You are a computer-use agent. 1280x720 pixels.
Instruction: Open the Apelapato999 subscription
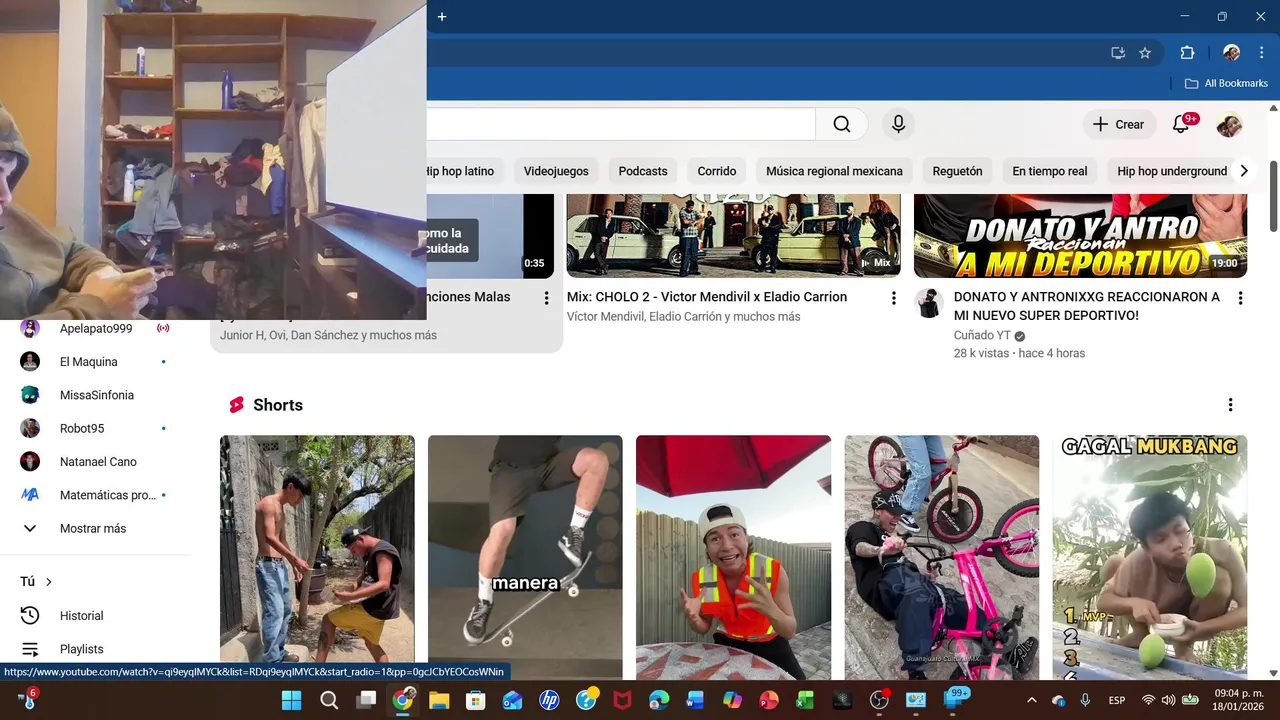coord(96,328)
